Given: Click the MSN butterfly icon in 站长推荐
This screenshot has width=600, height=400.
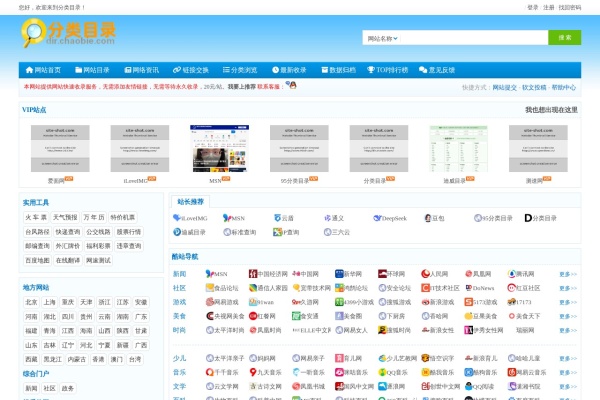Looking at the screenshot, I should tap(227, 218).
